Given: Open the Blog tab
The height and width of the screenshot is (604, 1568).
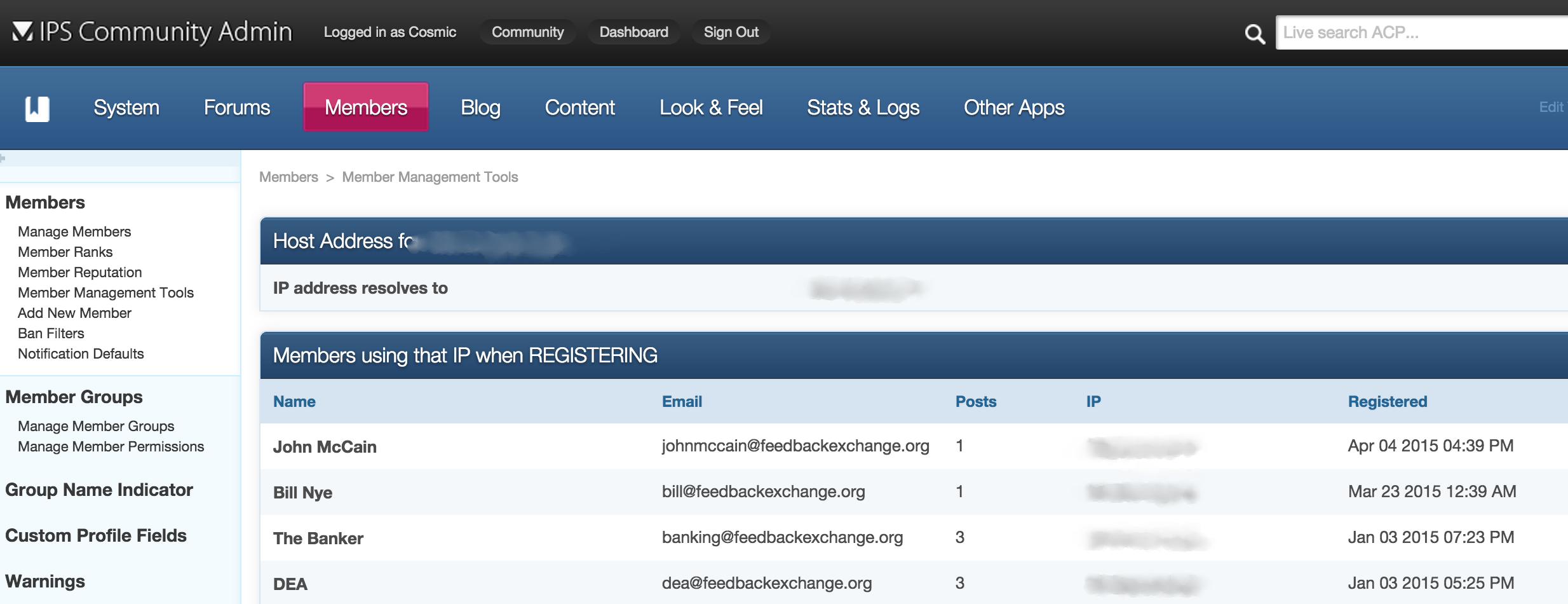Looking at the screenshot, I should (480, 107).
